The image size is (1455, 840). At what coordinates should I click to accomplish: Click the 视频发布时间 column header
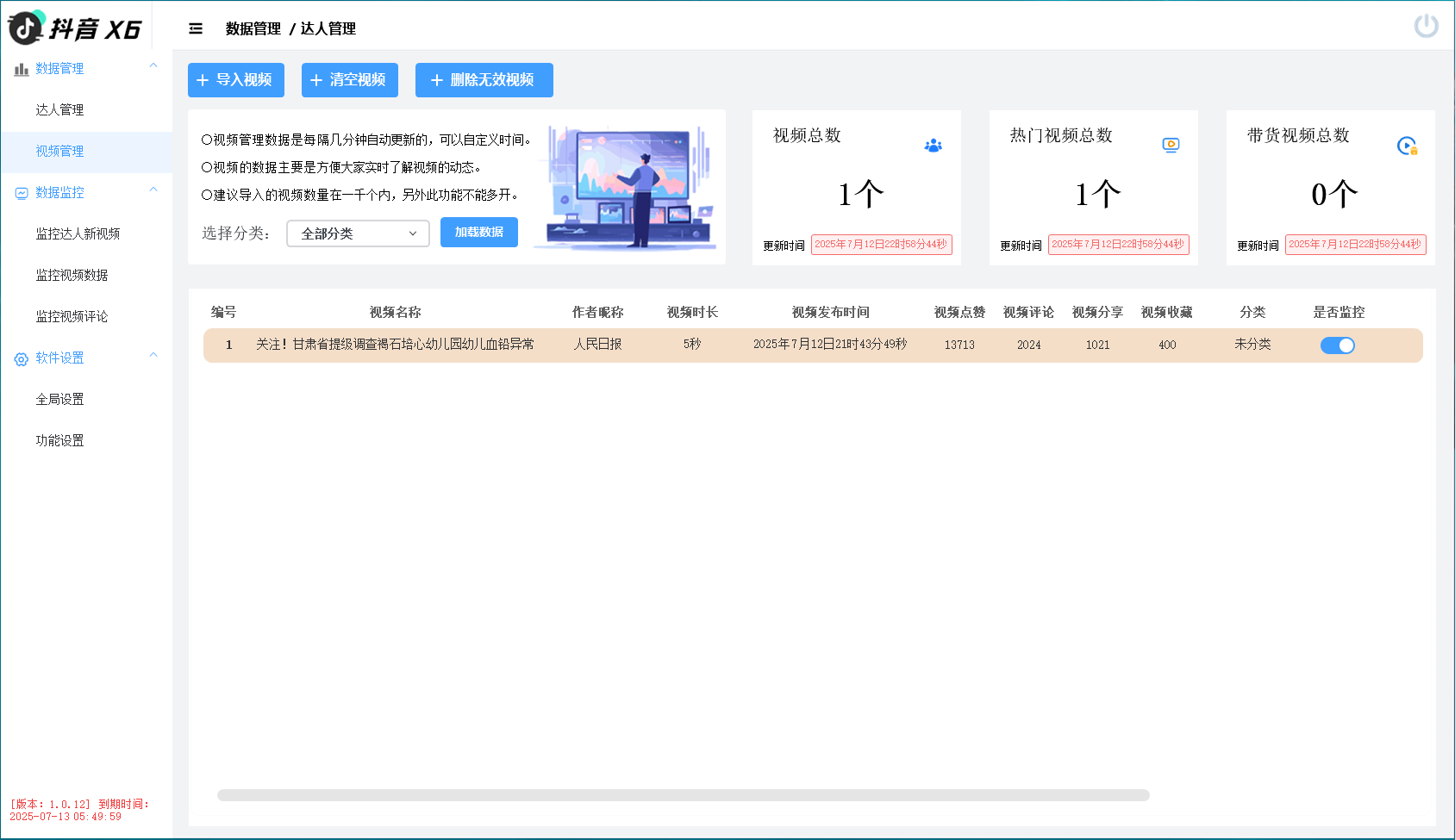tap(830, 313)
